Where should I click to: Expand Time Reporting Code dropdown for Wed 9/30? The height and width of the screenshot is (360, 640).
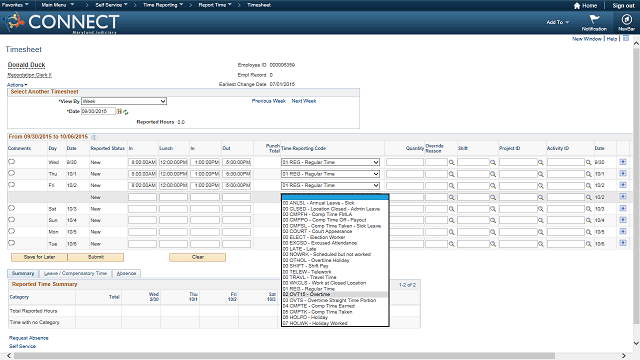(x=330, y=162)
